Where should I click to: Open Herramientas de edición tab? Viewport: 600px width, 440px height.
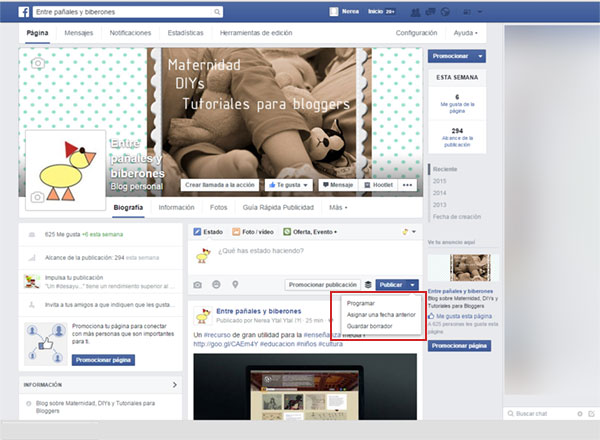tap(256, 33)
